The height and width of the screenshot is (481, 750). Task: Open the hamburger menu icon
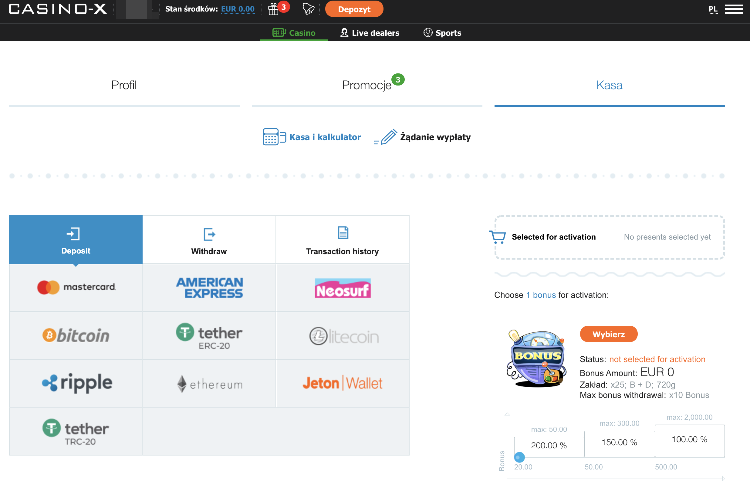pyautogui.click(x=734, y=10)
